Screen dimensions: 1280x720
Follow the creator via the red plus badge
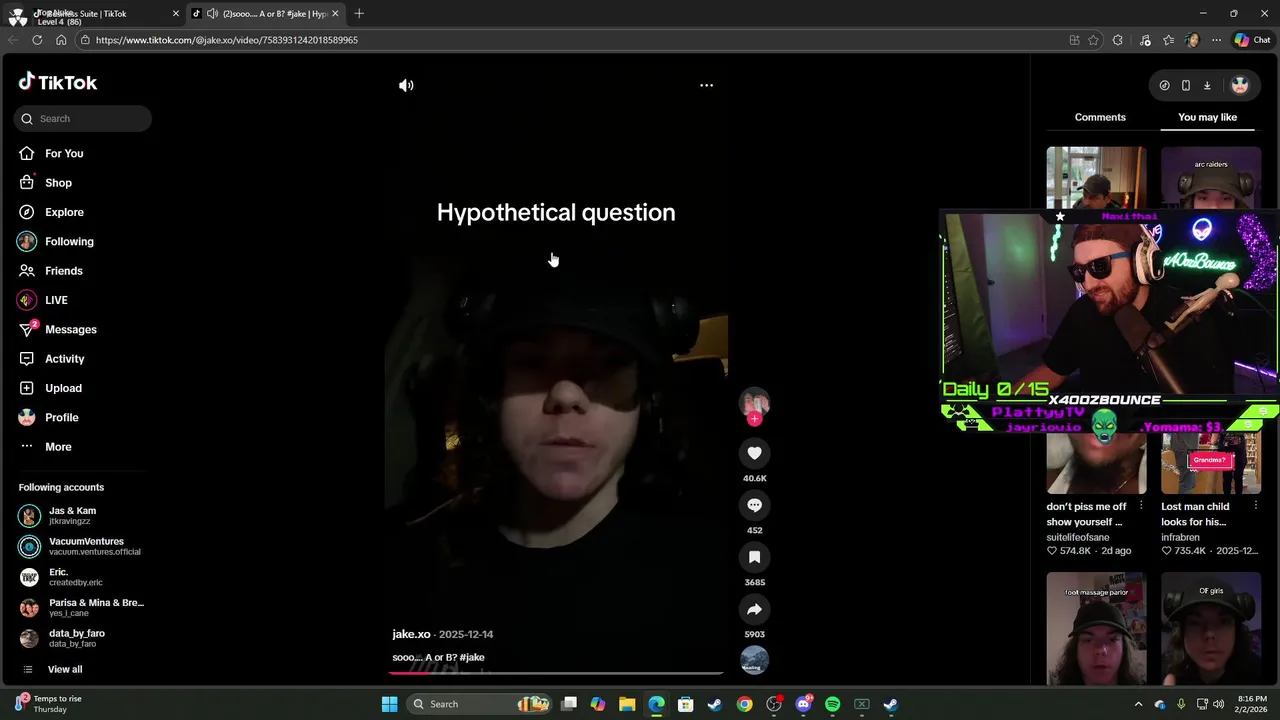point(754,420)
